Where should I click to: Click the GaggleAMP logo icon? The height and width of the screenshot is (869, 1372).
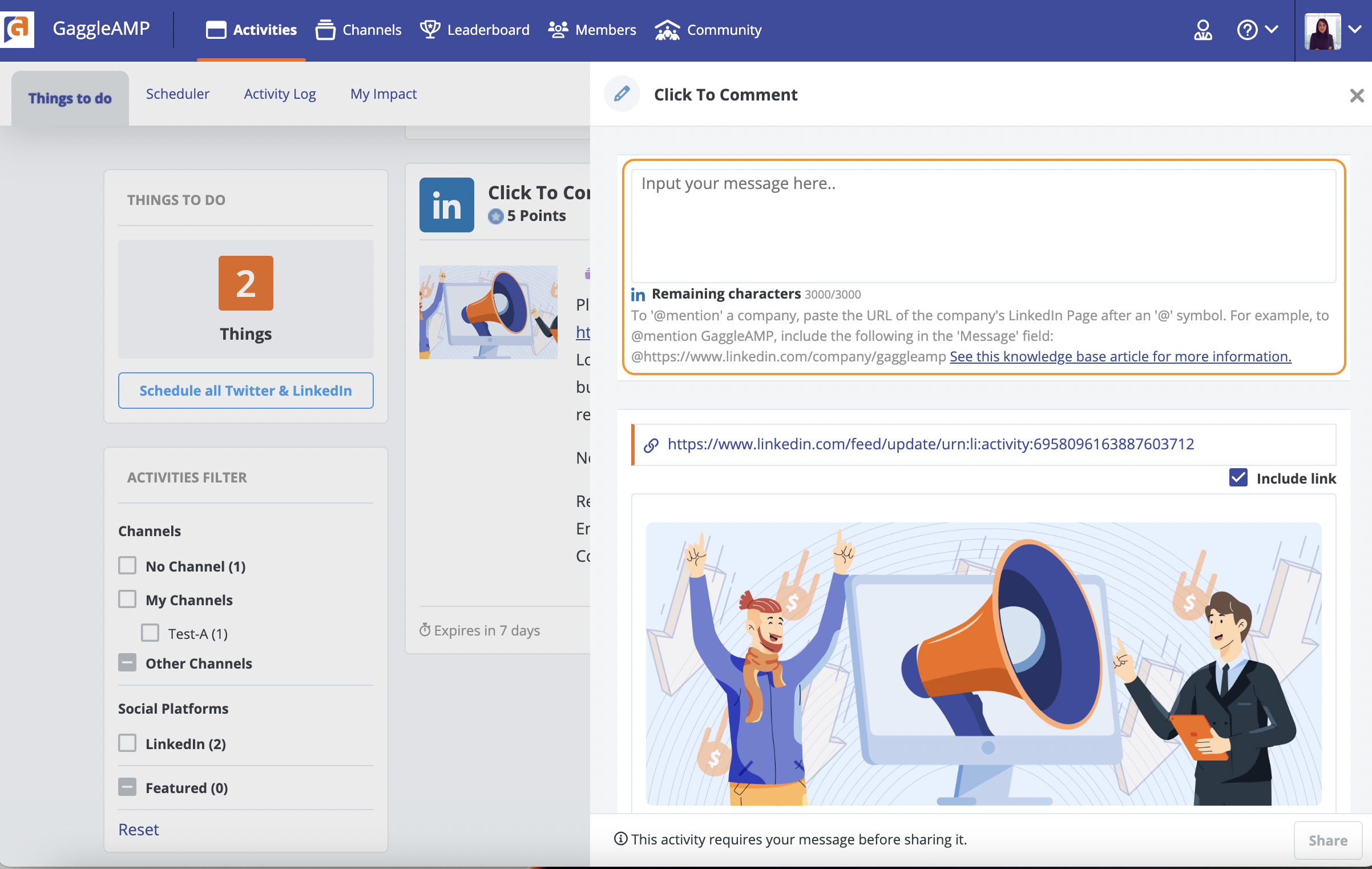[x=17, y=29]
